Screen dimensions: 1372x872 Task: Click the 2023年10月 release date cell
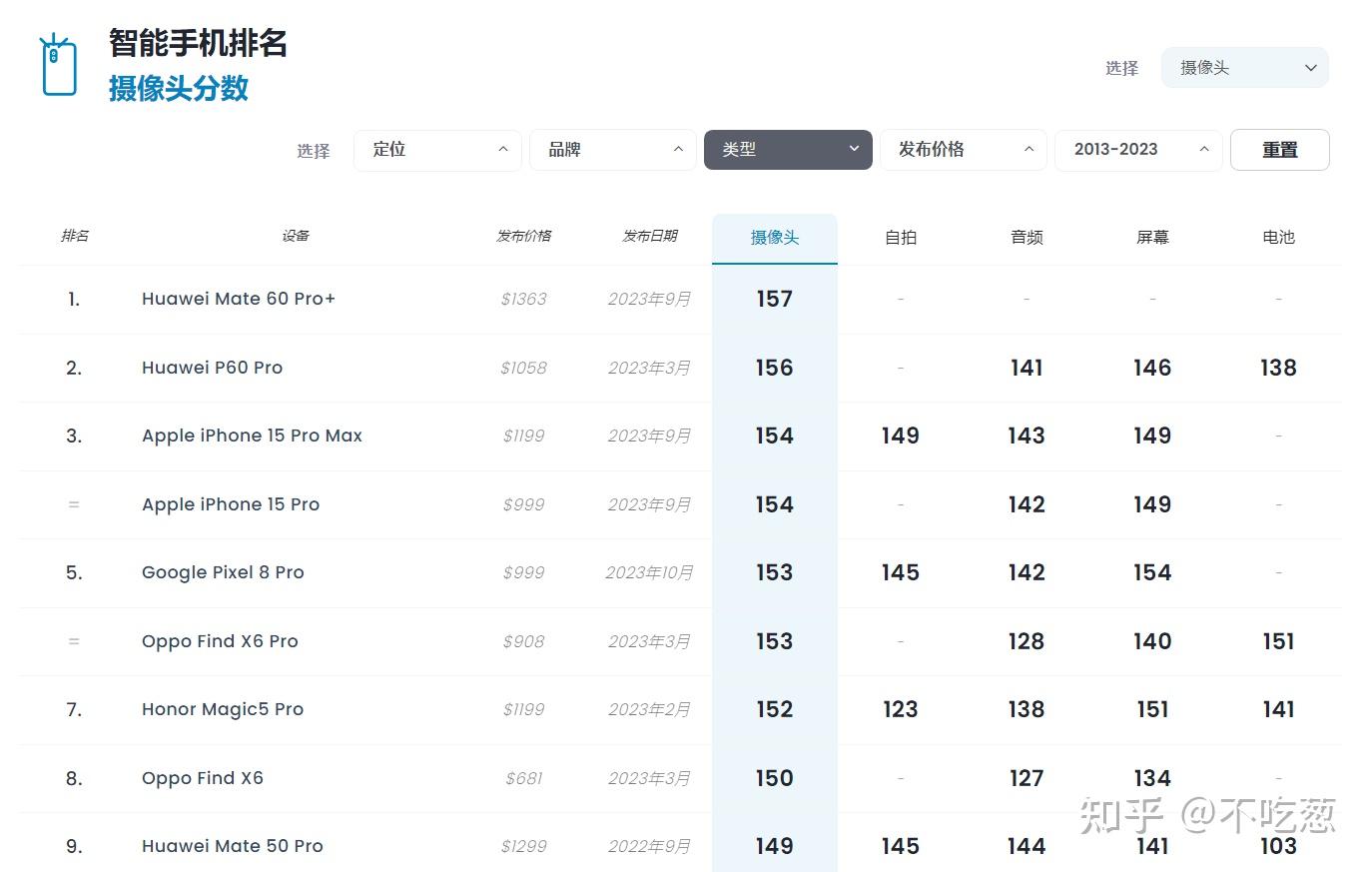650,572
